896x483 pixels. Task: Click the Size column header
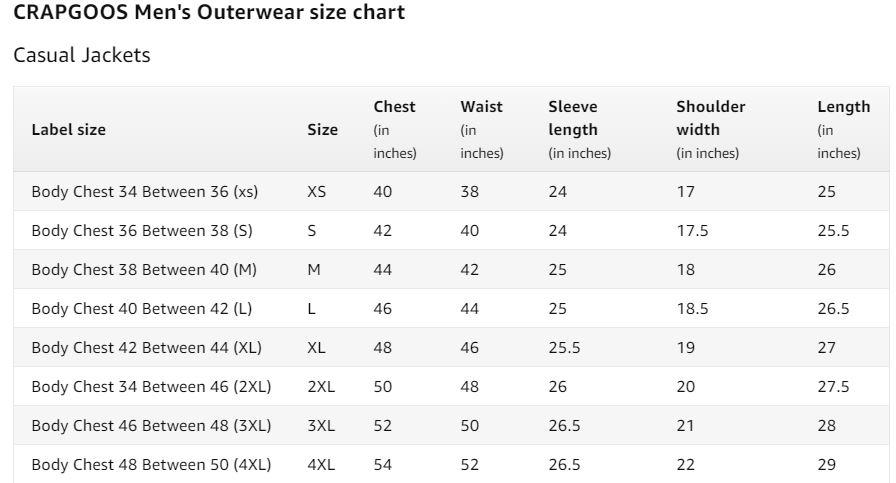322,129
